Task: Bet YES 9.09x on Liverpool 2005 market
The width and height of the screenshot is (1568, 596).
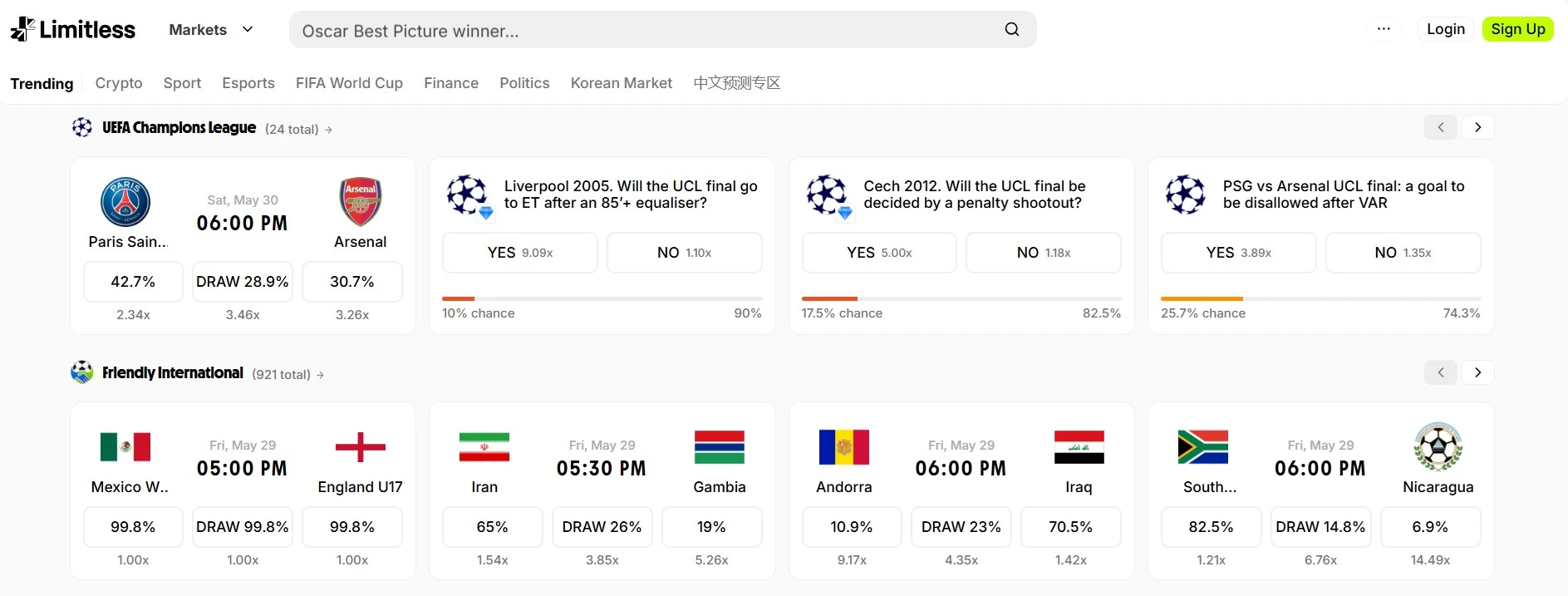Action: 520,253
